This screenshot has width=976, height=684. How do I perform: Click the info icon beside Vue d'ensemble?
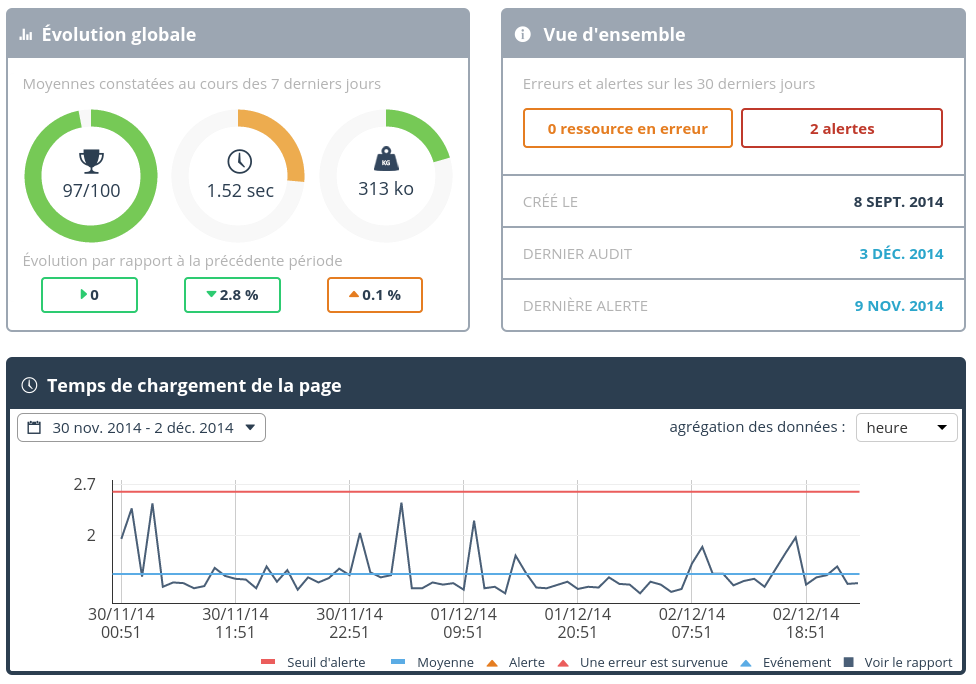point(523,34)
